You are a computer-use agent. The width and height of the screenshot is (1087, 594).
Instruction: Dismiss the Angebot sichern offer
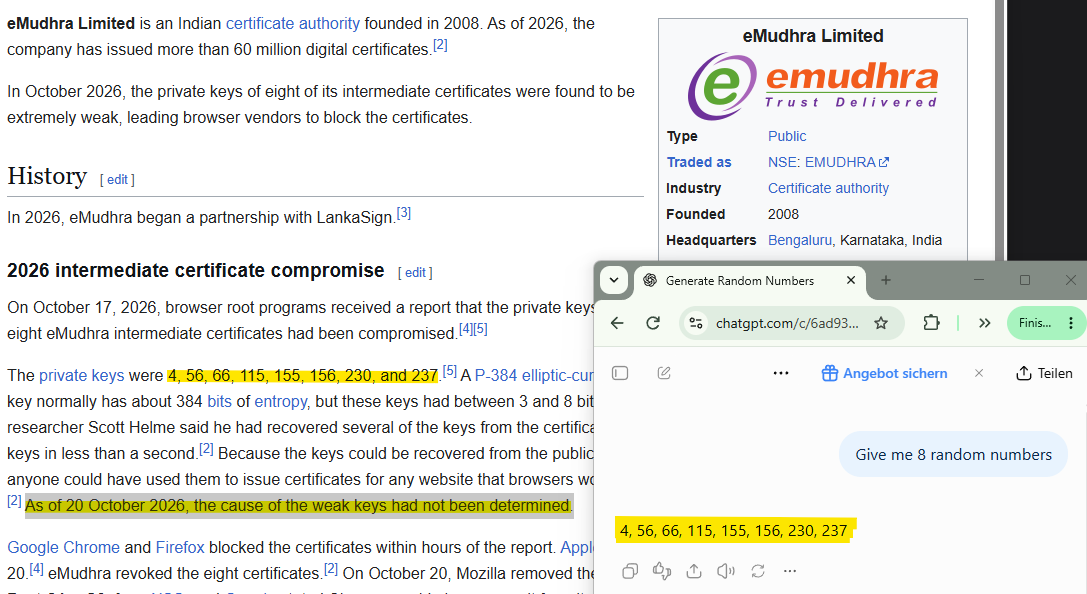tap(979, 374)
